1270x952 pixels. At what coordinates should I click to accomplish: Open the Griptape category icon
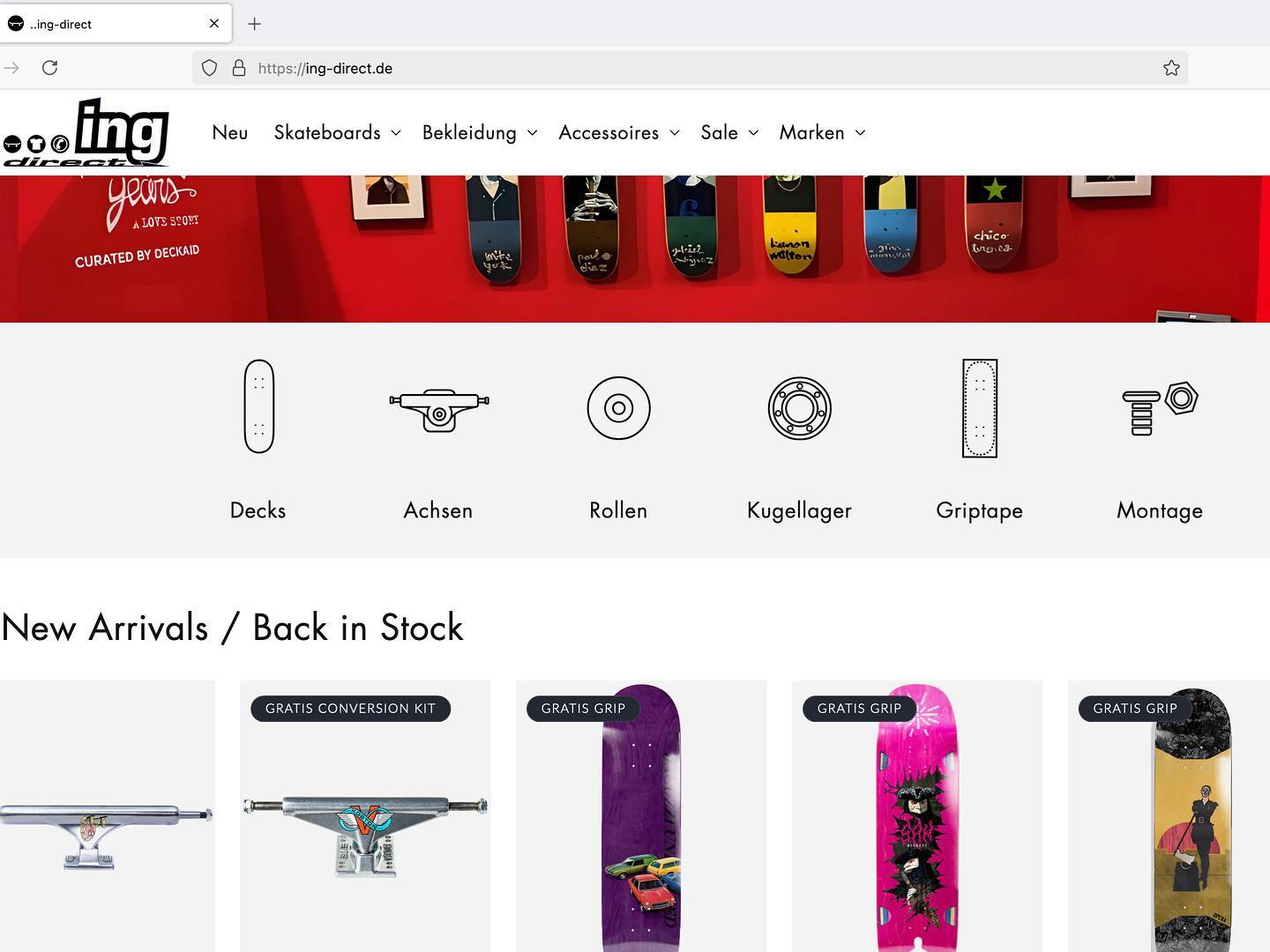click(x=980, y=408)
